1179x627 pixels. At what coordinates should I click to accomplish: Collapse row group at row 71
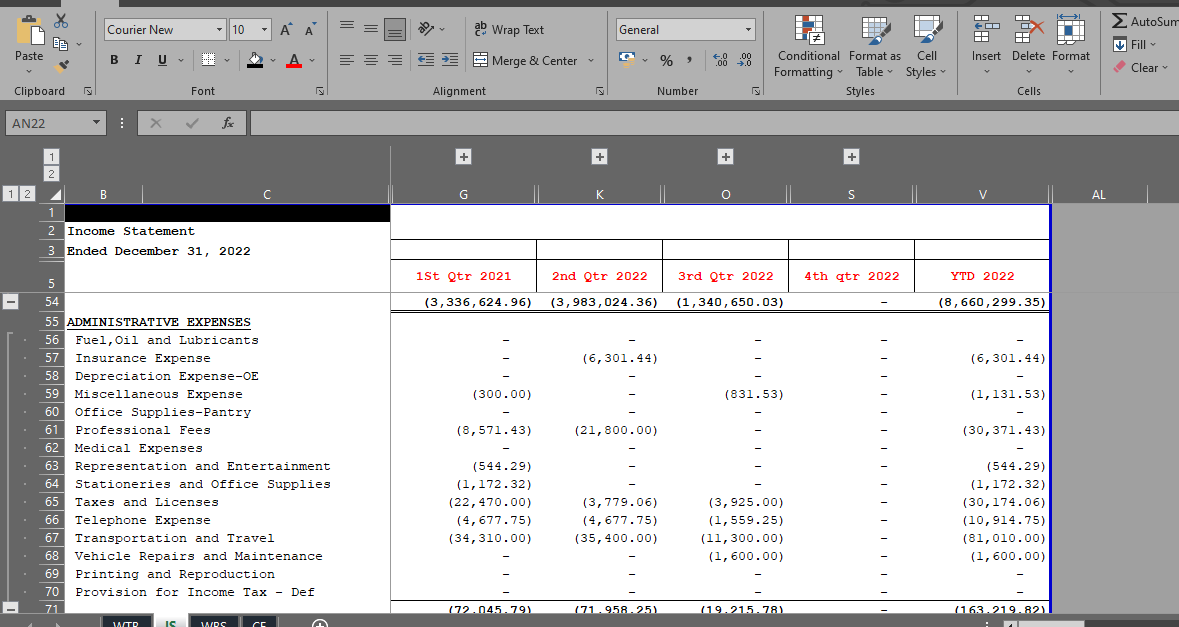tap(11, 608)
